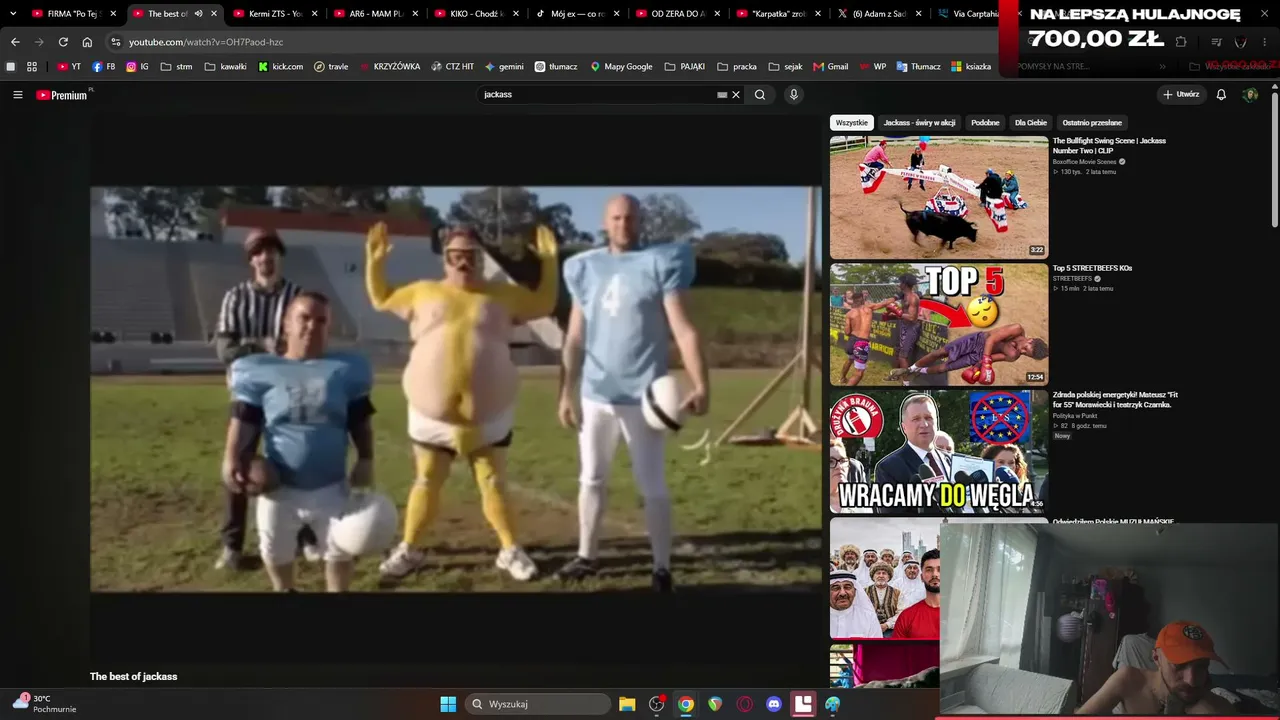This screenshot has height=720, width=1280.
Task: Open the strm bookmarks folder
Action: click(x=176, y=67)
